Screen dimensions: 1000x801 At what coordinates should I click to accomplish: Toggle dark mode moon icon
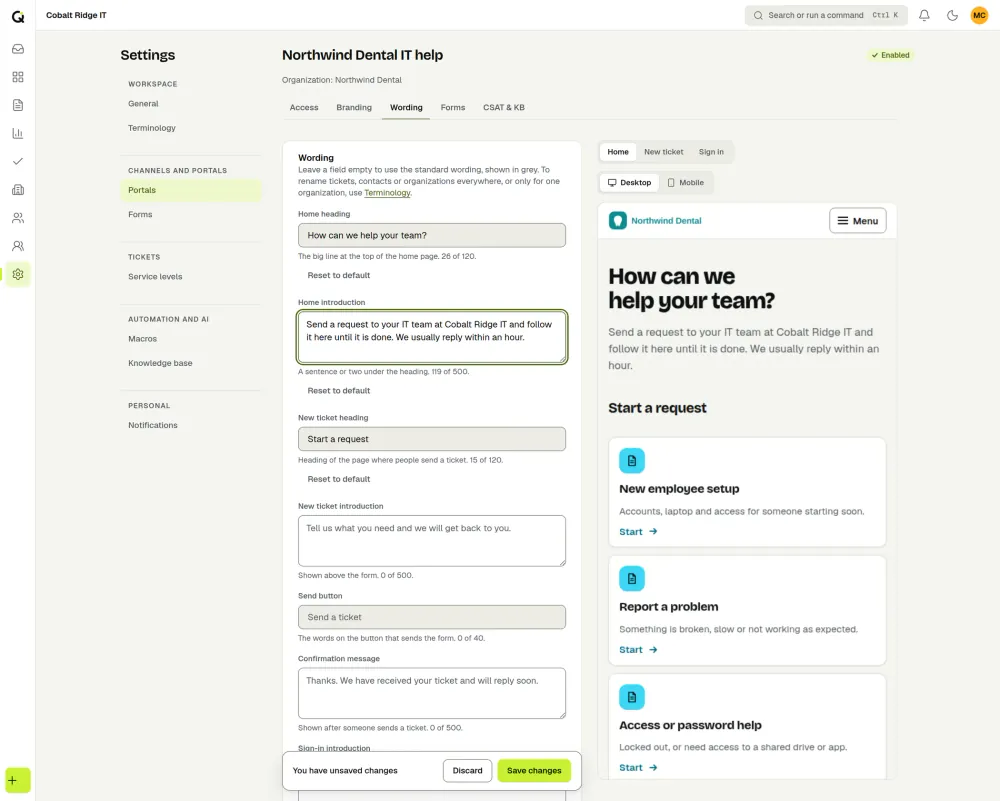click(x=952, y=15)
